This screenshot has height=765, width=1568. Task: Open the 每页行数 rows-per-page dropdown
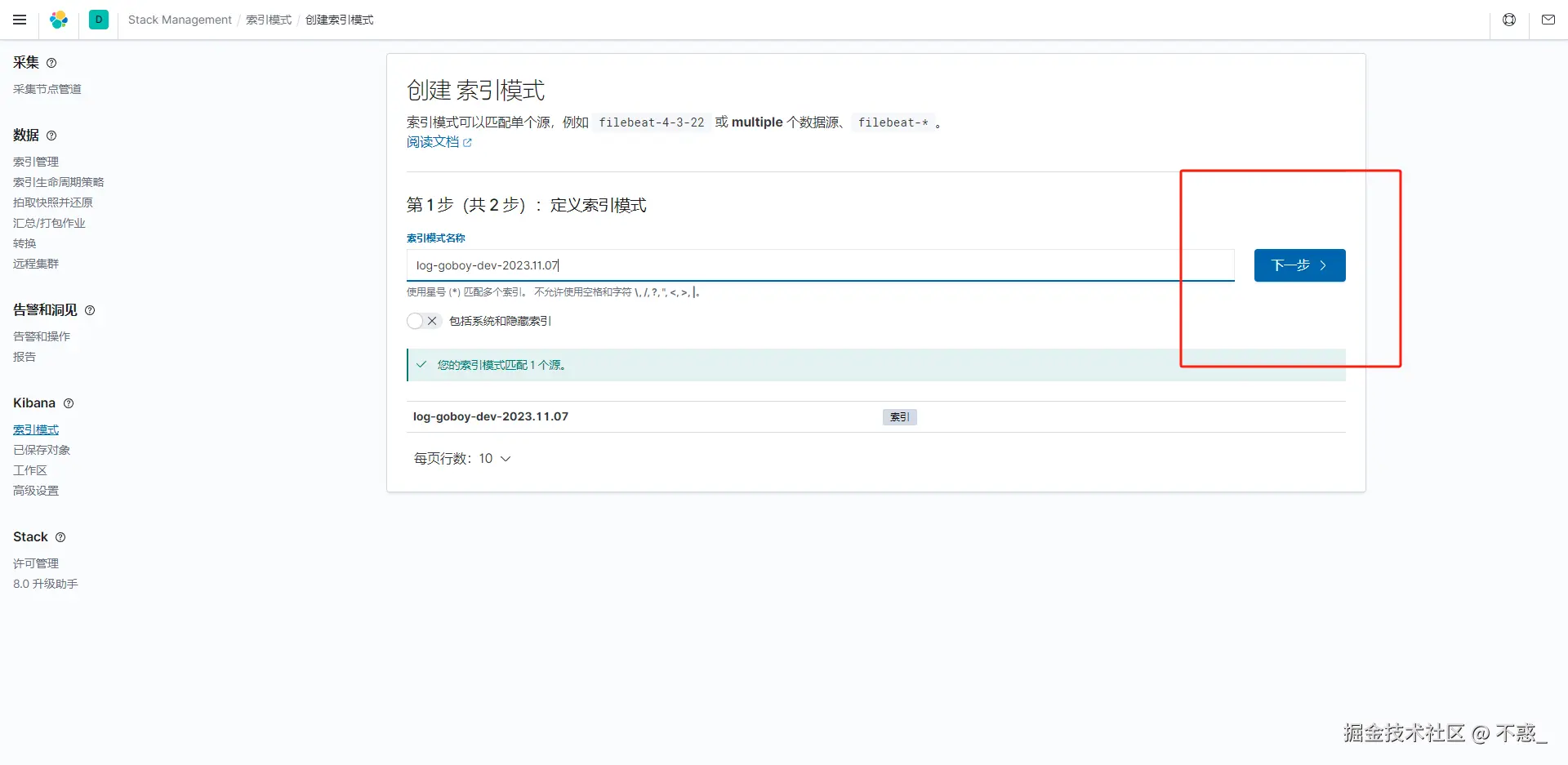463,459
